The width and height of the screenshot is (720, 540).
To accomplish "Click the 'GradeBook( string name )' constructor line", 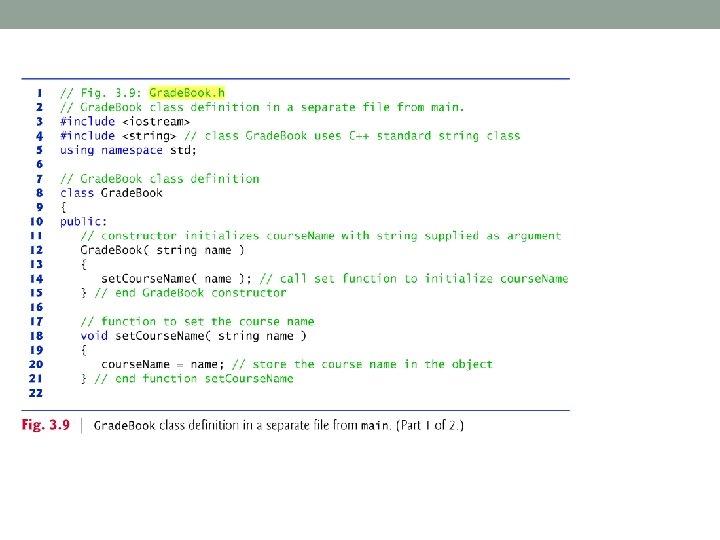I will tap(163, 250).
